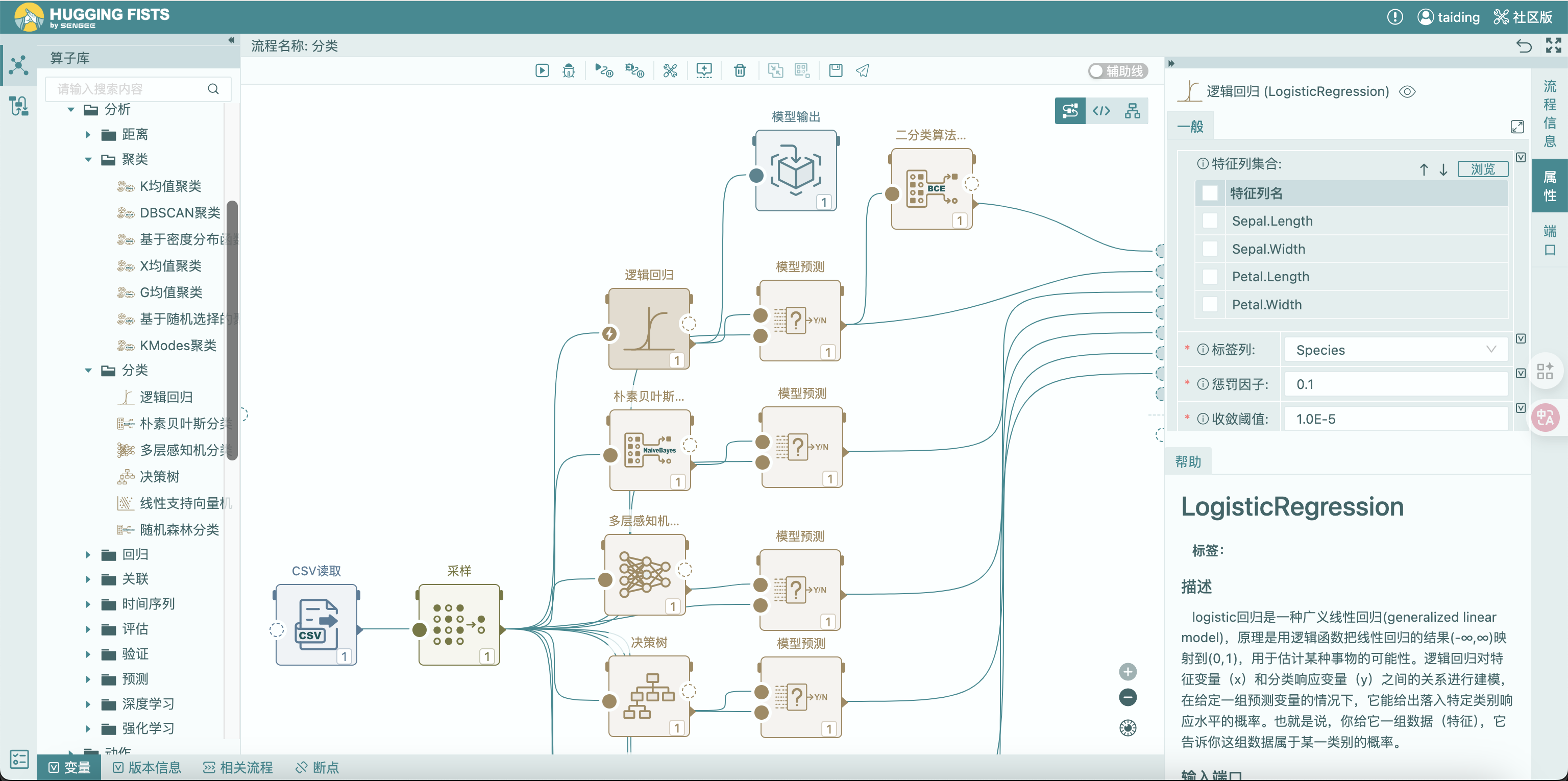Click the 浏览 browse button
This screenshot has width=1568, height=781.
coord(1482,168)
